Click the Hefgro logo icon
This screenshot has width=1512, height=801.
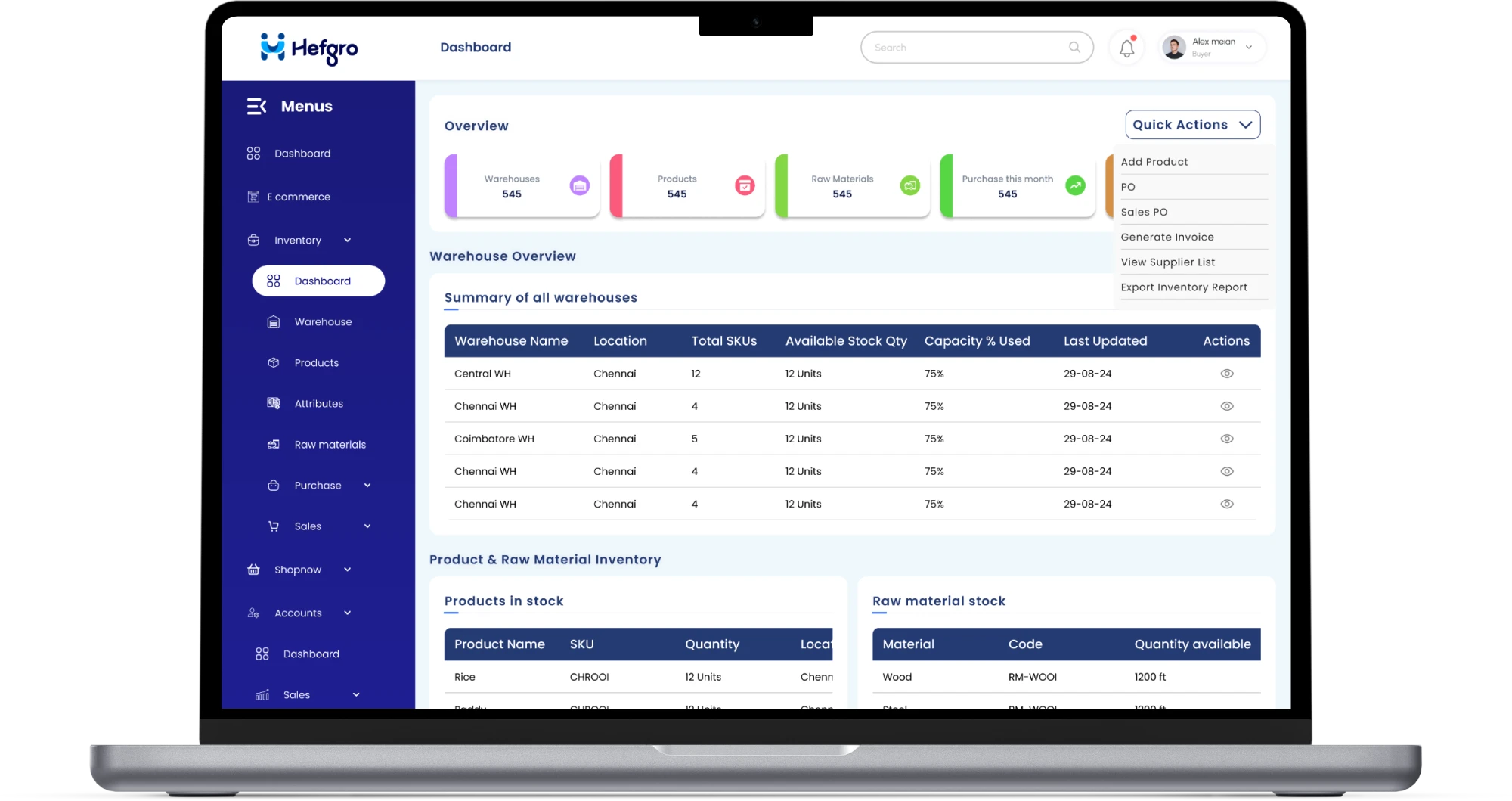pyautogui.click(x=272, y=48)
